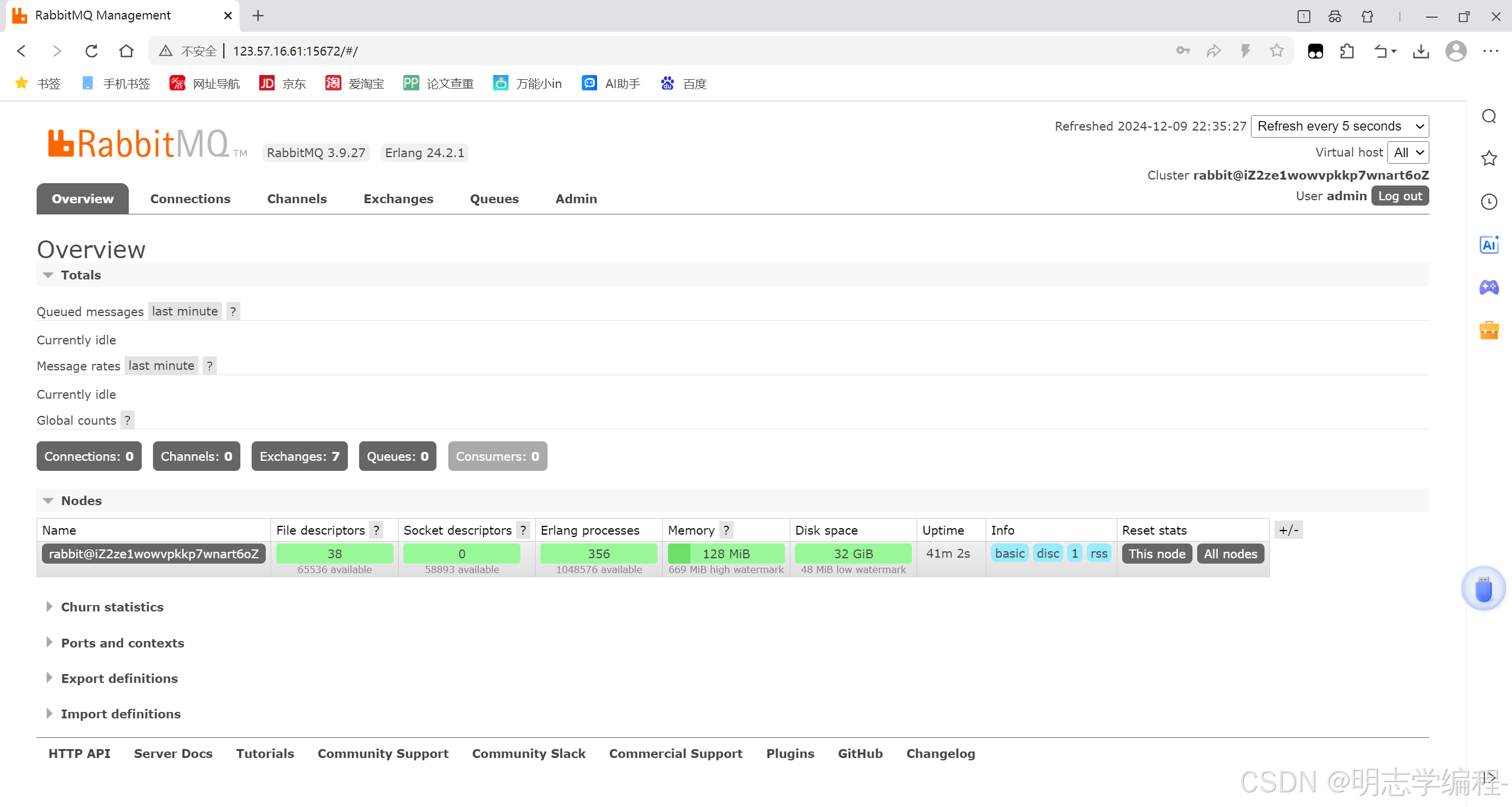This screenshot has width=1512, height=807.
Task: Open help for File descriptors column
Action: click(376, 530)
